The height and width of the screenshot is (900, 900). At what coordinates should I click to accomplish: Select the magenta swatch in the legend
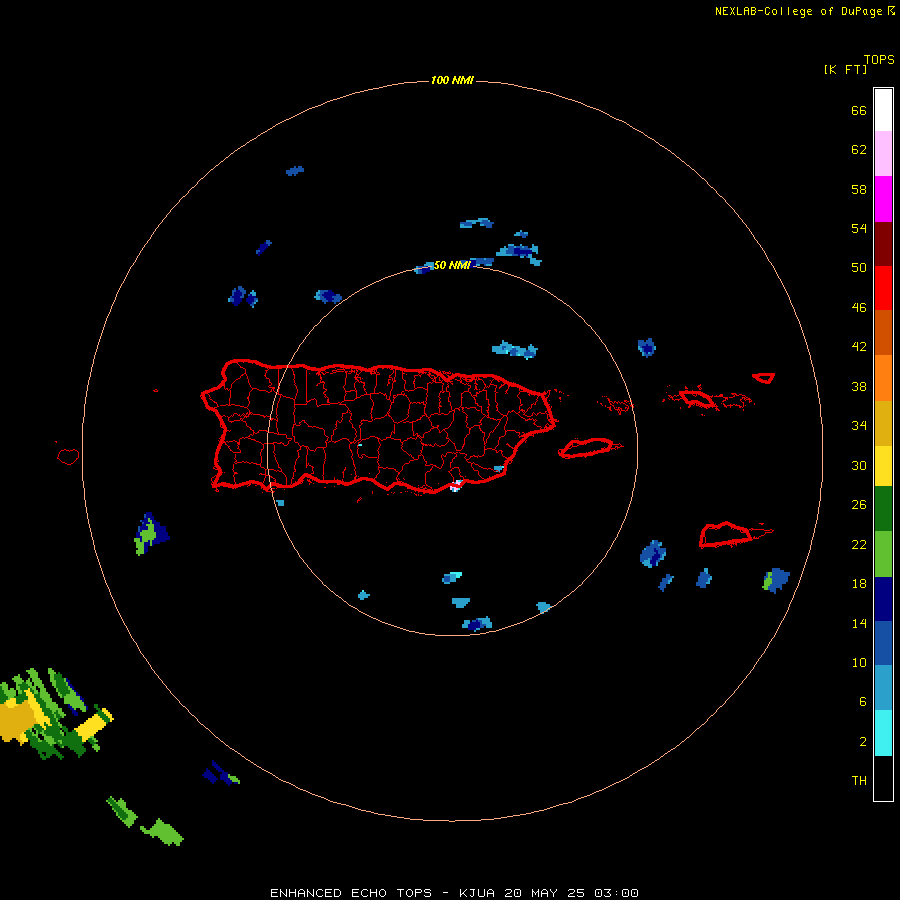pyautogui.click(x=883, y=199)
